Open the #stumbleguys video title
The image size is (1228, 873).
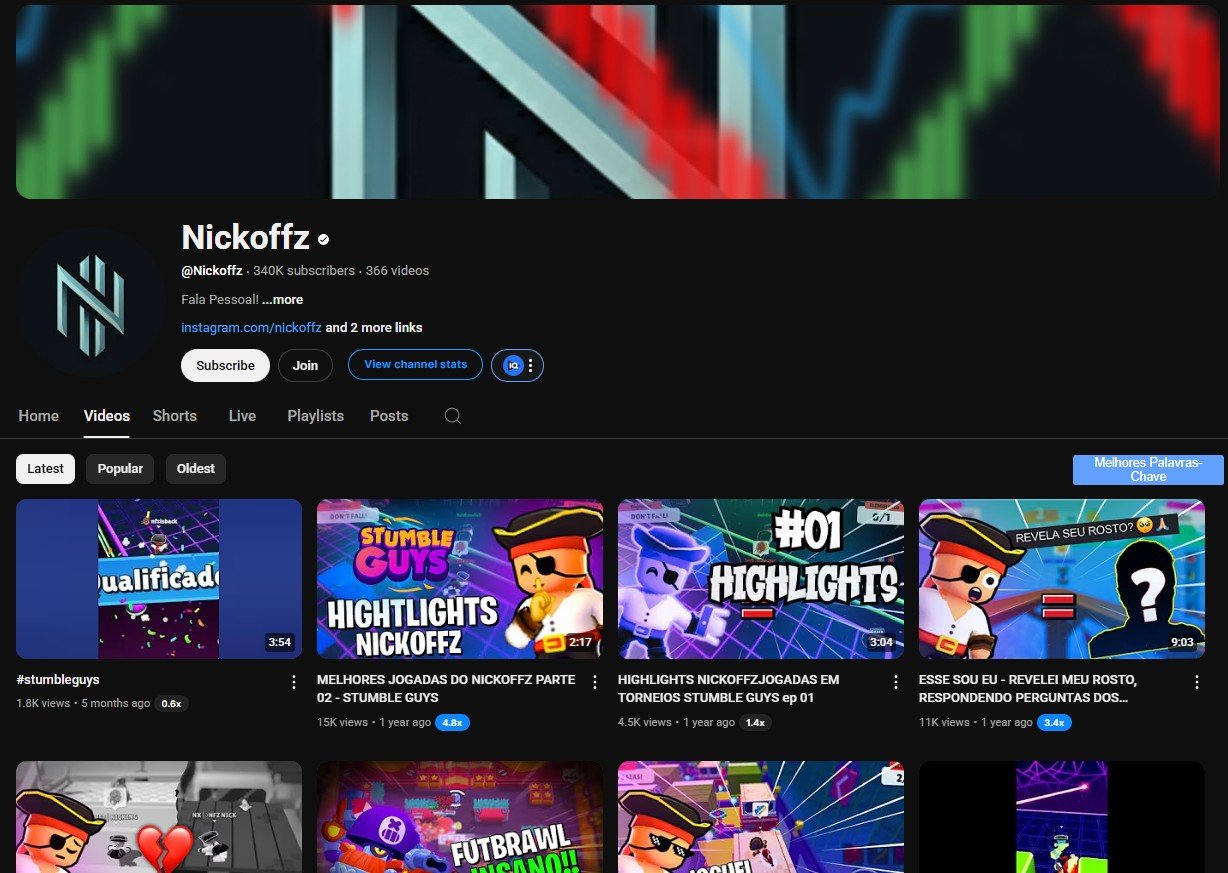pyautogui.click(x=58, y=680)
